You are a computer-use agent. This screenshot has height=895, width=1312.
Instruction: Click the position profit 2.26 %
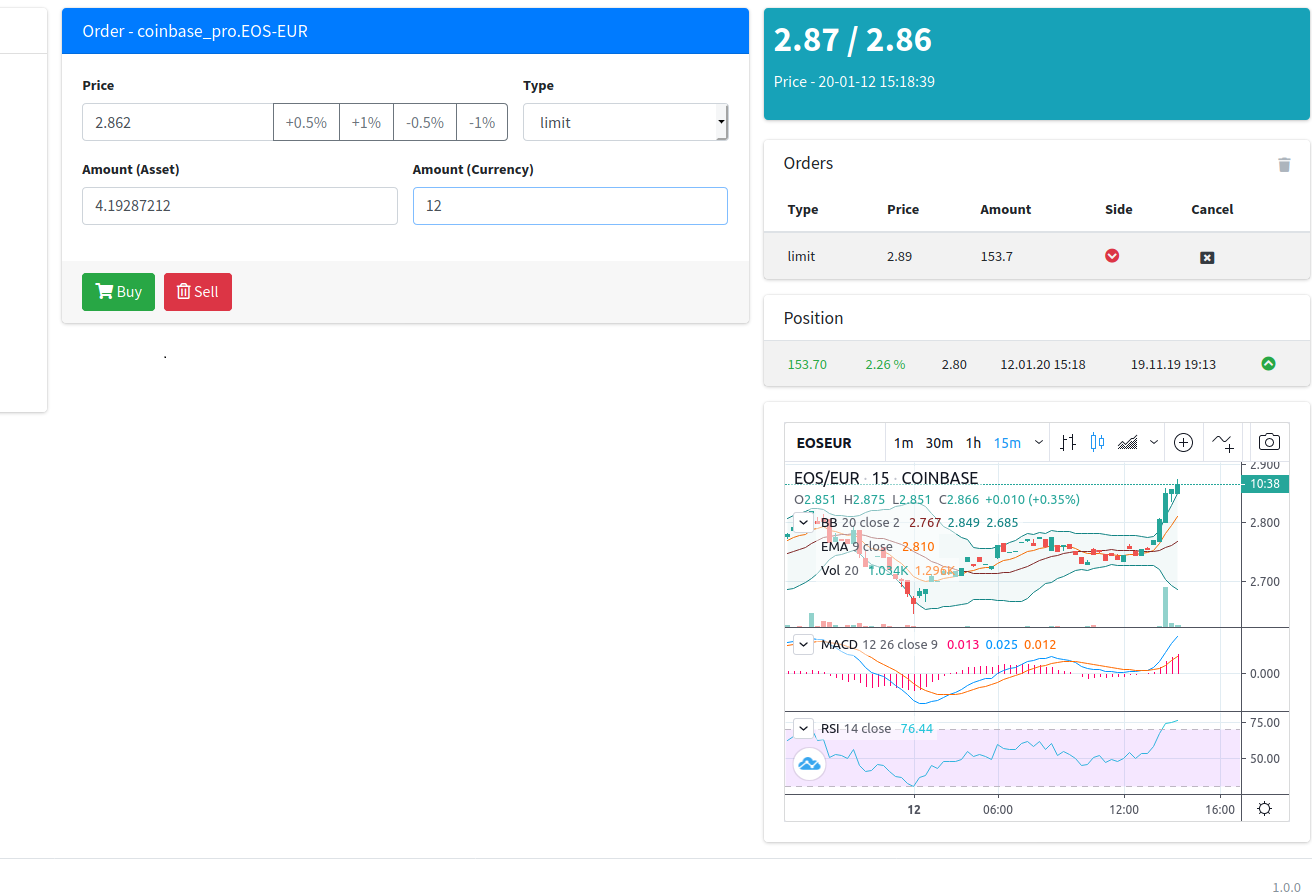tap(885, 364)
